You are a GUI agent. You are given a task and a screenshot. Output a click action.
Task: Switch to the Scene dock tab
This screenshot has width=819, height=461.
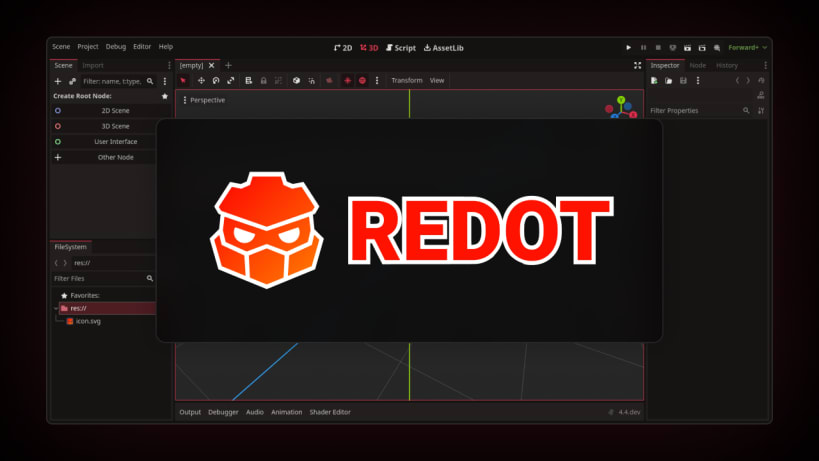pos(63,65)
